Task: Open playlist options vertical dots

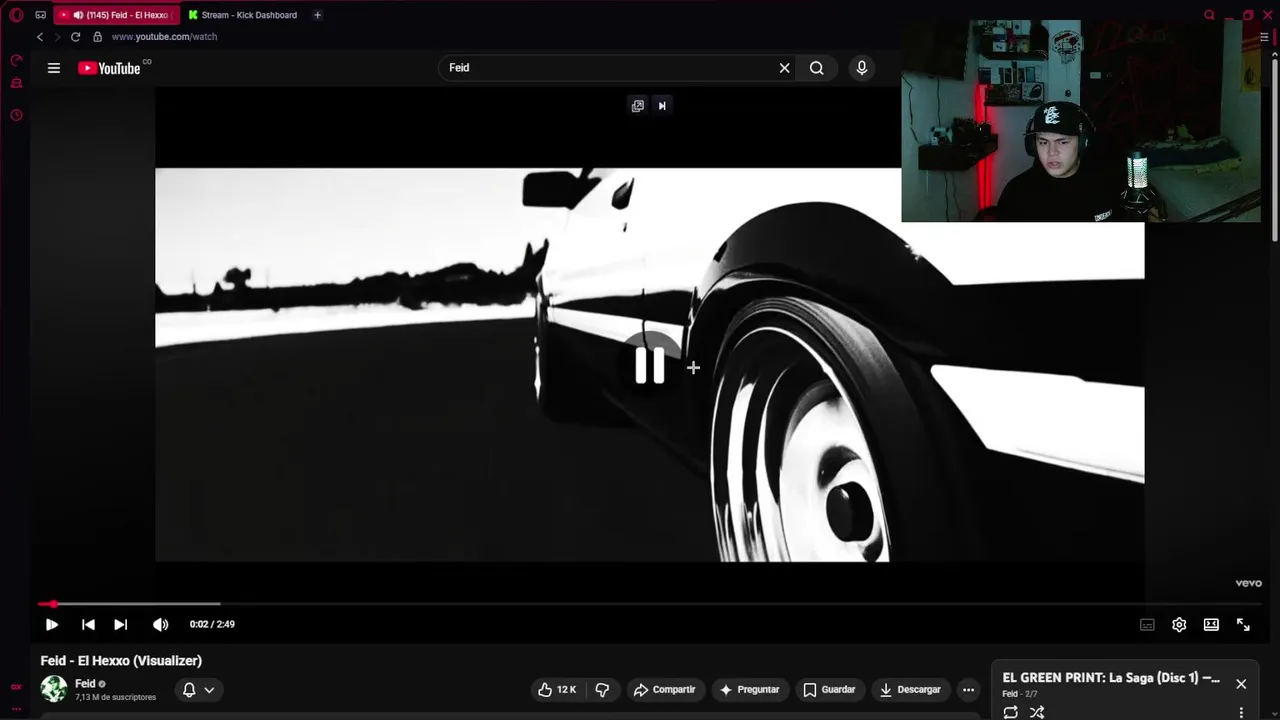Action: (1241, 713)
